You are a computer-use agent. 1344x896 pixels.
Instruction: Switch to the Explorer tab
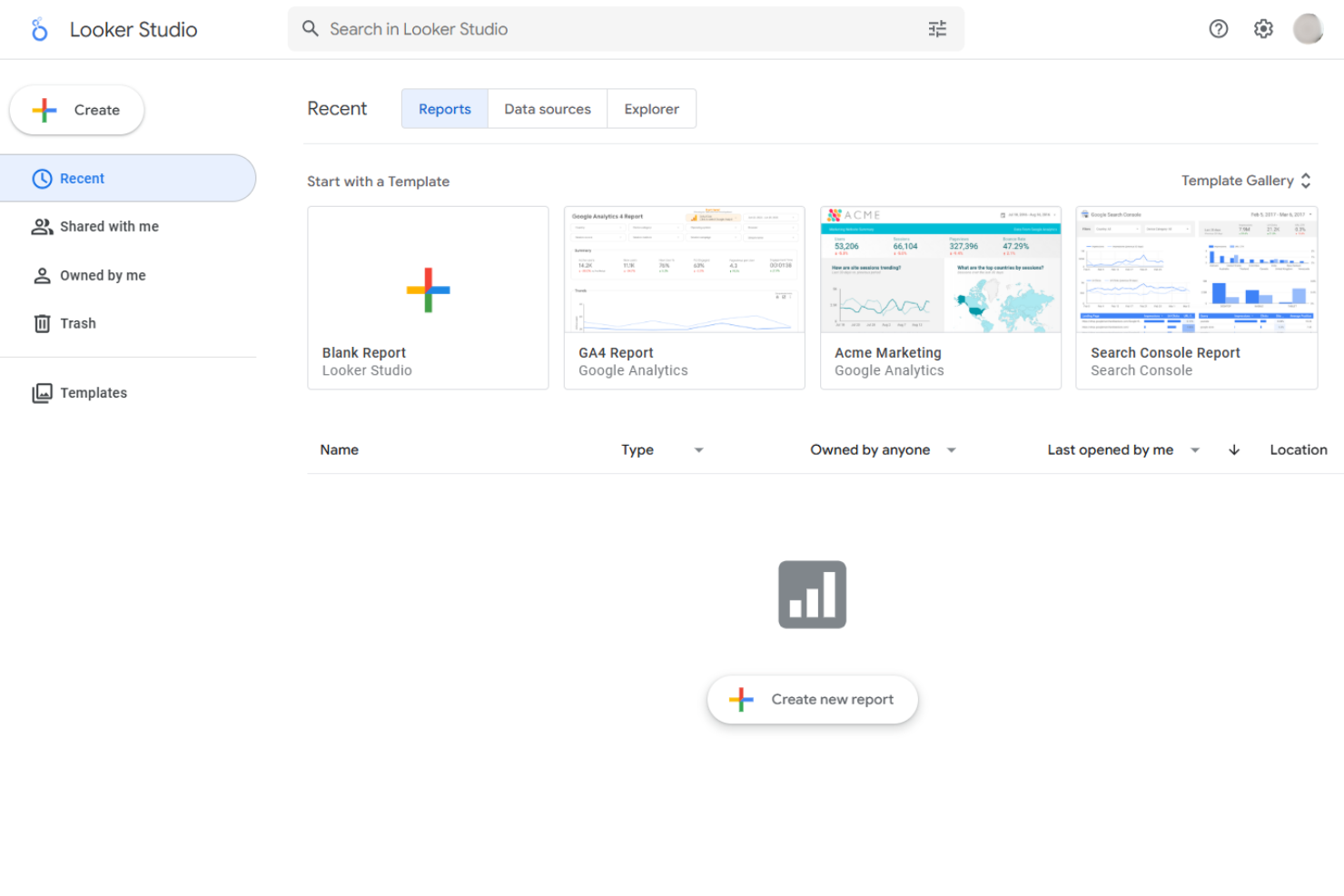(x=651, y=108)
